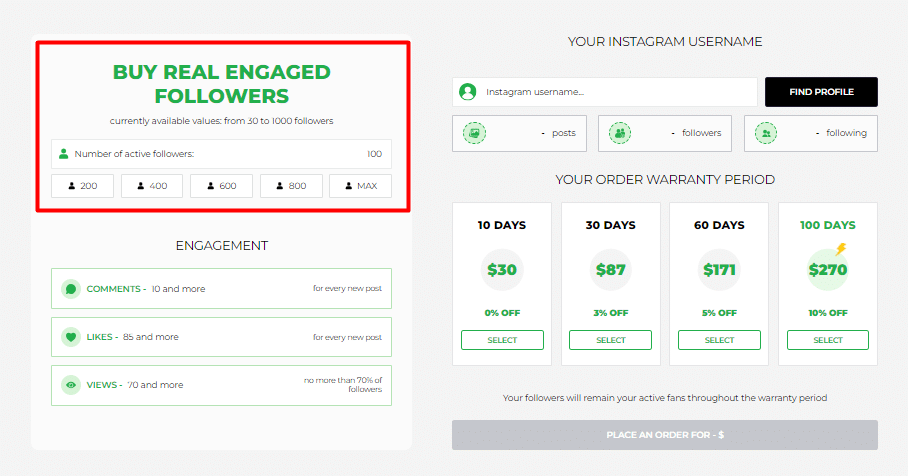Choose the 400 followers preset
Image resolution: width=908 pixels, height=476 pixels.
152,186
